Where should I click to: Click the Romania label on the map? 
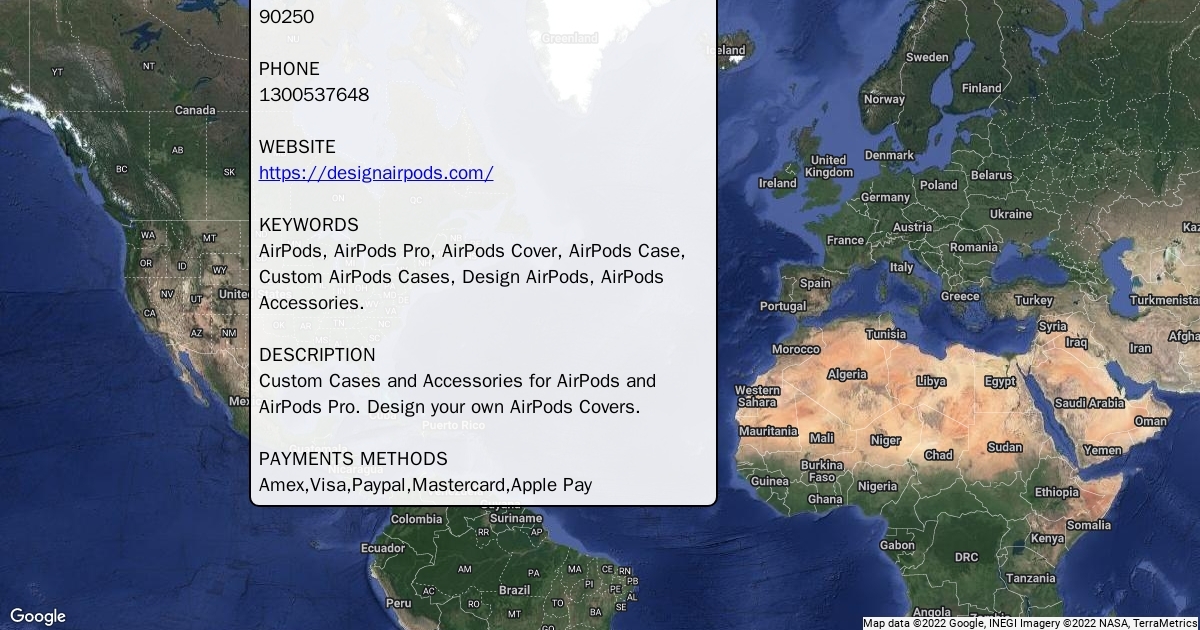click(x=974, y=247)
